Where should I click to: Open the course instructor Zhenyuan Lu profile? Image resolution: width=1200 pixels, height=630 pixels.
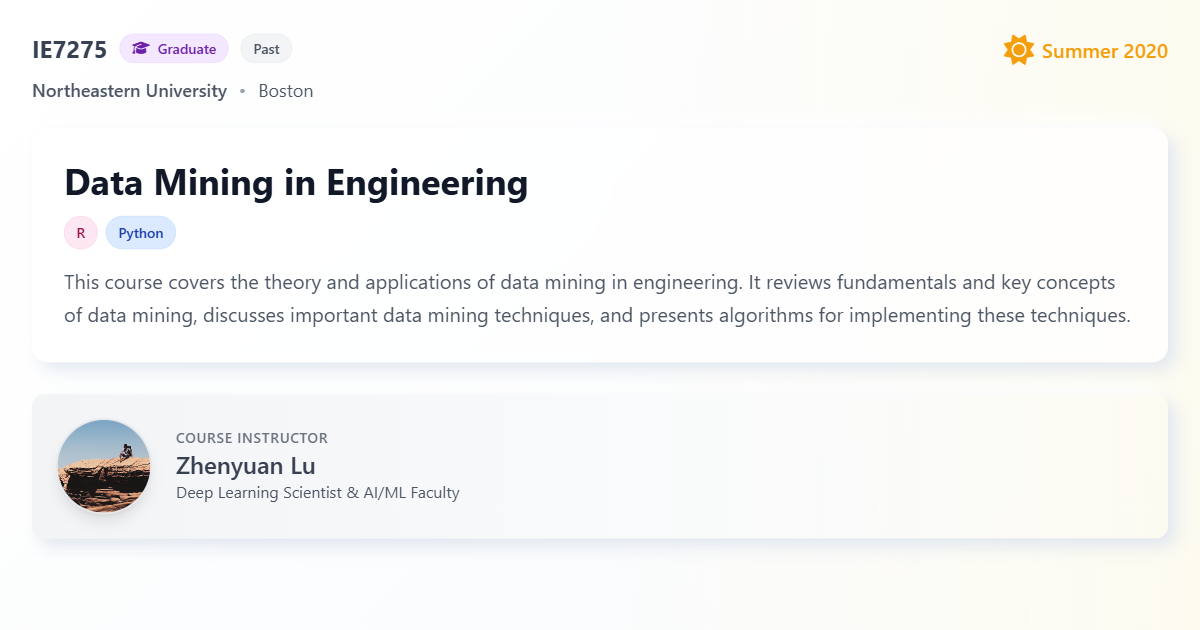[245, 466]
